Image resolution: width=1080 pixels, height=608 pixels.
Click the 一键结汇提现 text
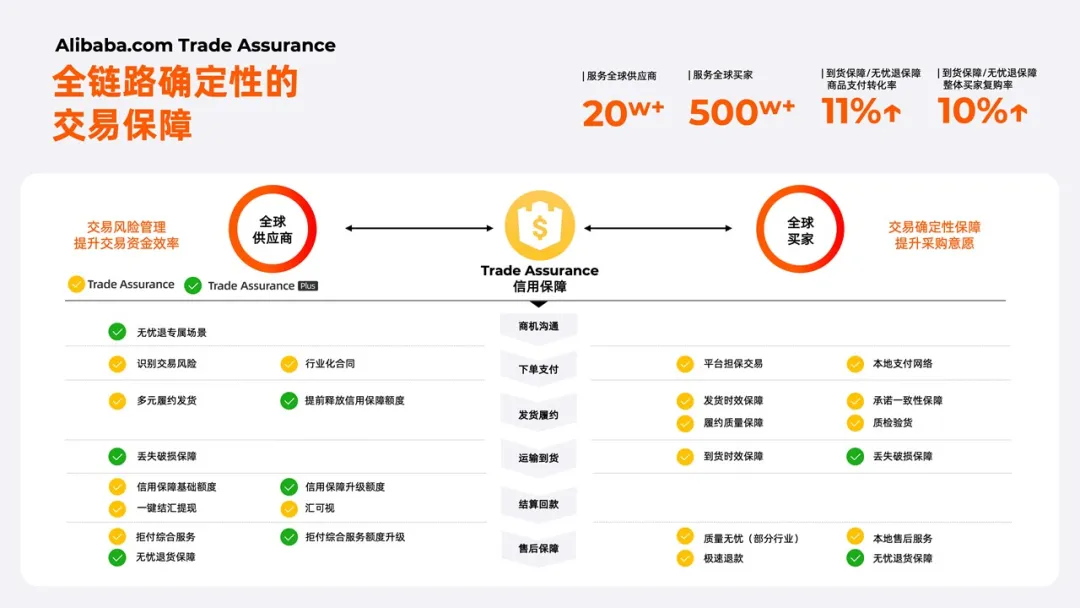pyautogui.click(x=167, y=508)
